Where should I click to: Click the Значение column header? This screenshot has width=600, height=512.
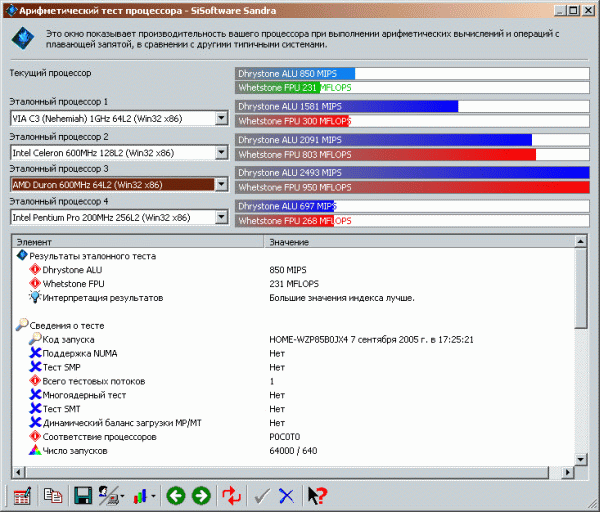[419, 242]
